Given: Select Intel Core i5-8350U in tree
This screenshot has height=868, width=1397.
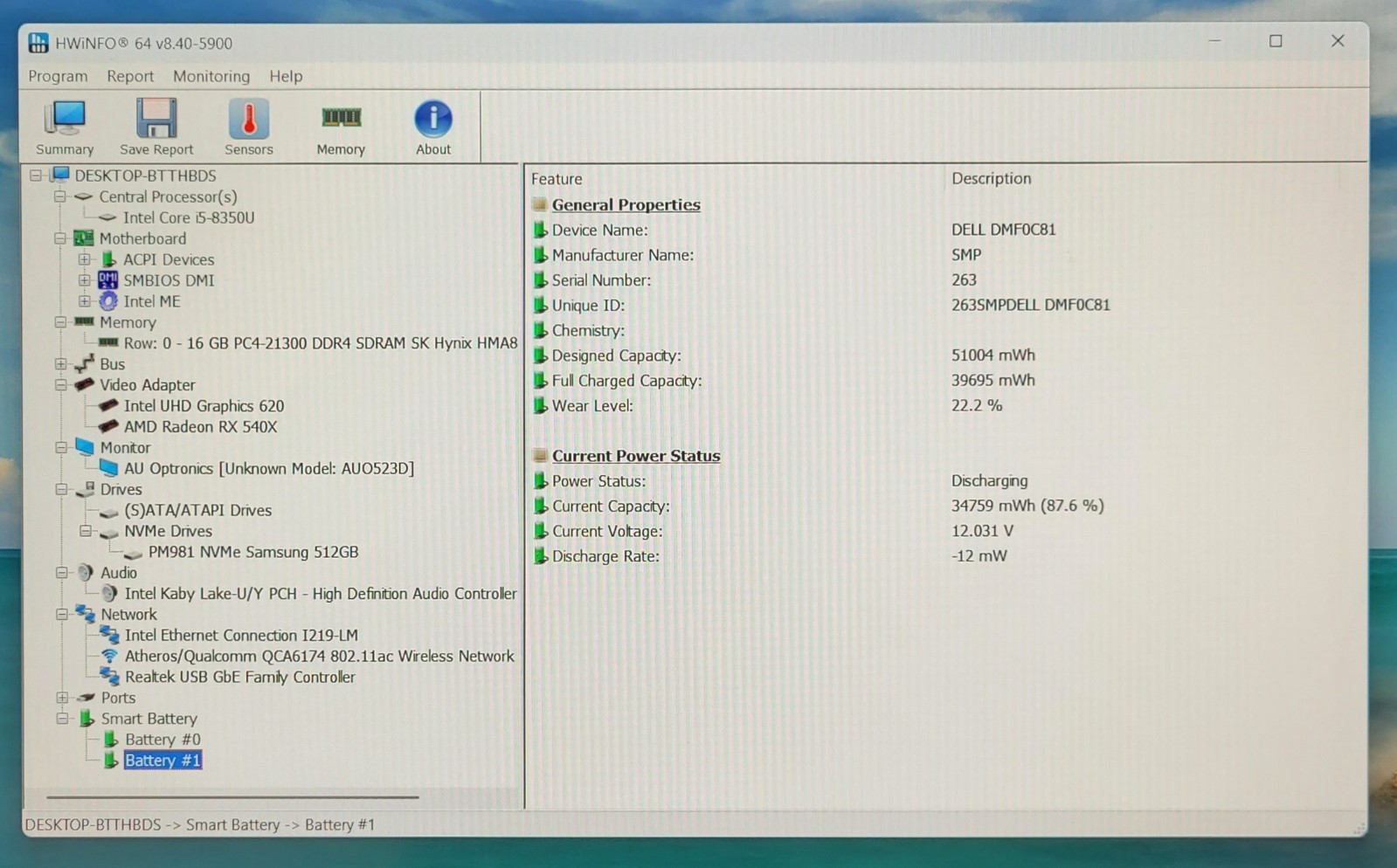Looking at the screenshot, I should pyautogui.click(x=189, y=217).
